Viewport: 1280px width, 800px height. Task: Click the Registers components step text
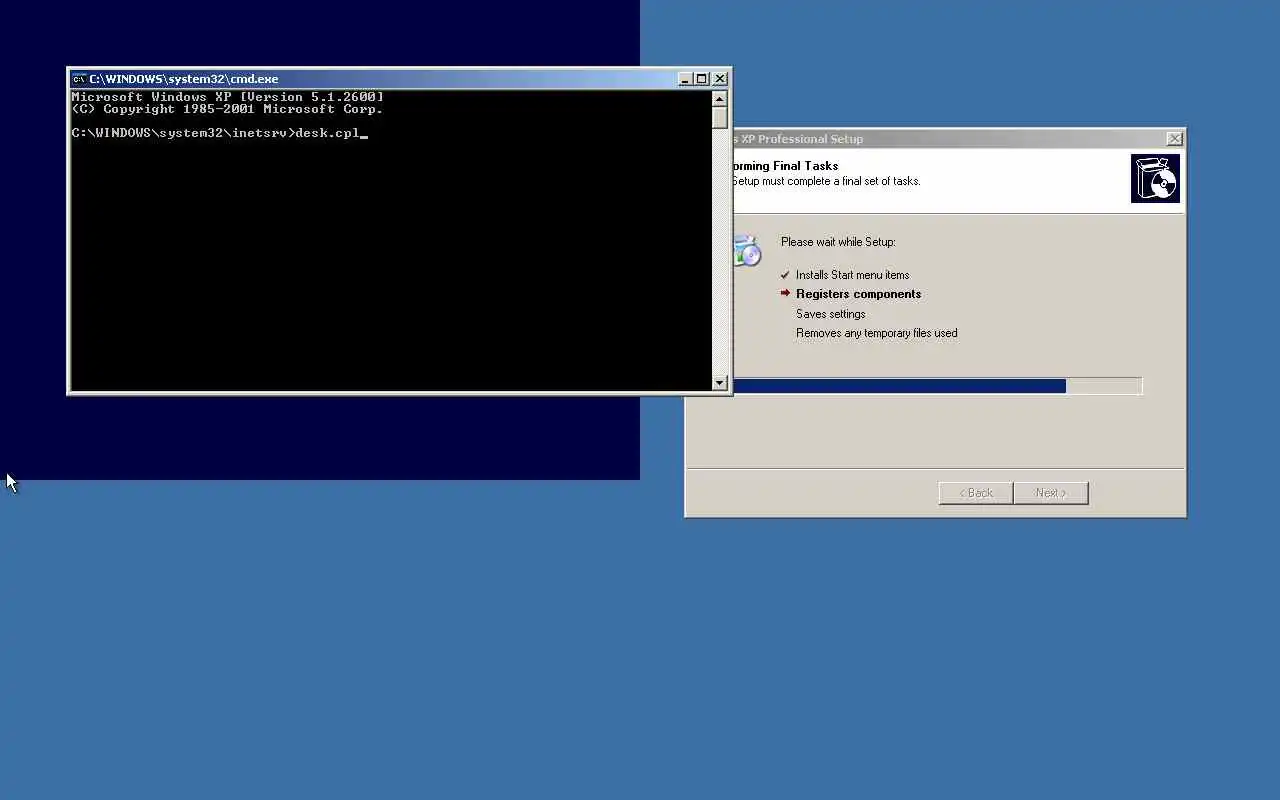click(x=859, y=294)
